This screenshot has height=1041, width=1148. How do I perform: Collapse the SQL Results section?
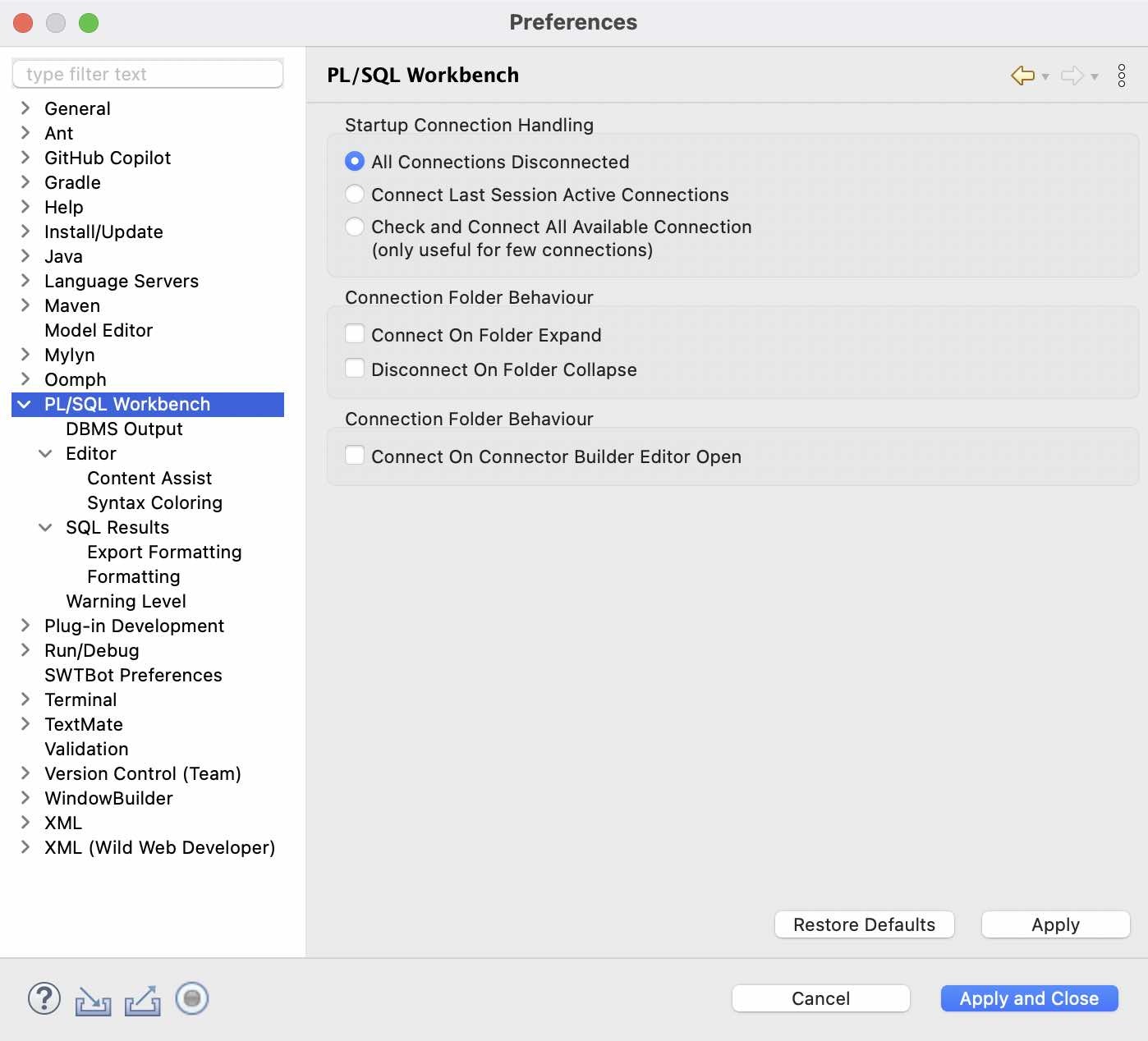tap(45, 527)
